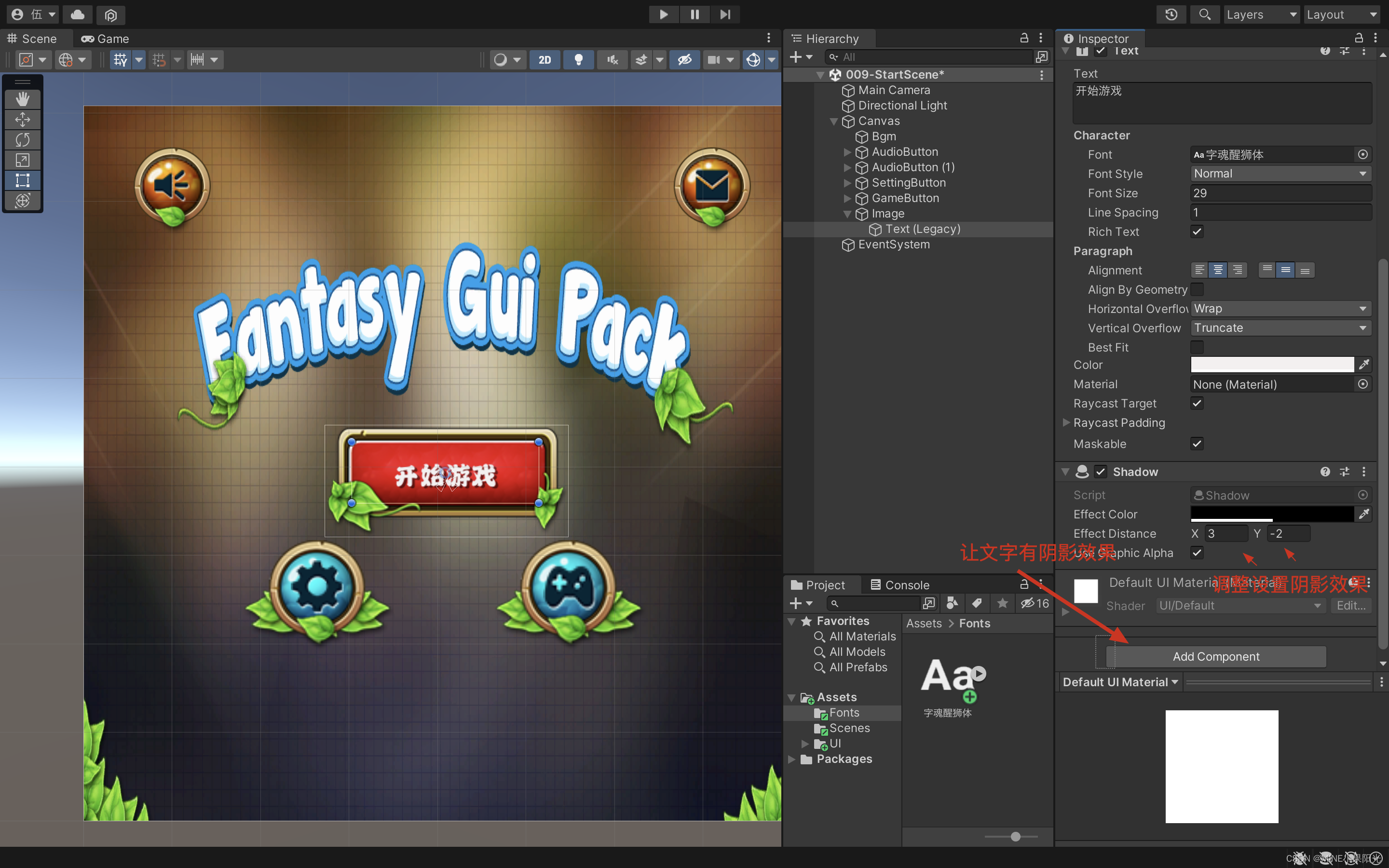The height and width of the screenshot is (868, 1389).
Task: Switch to the Game tab
Action: point(105,39)
